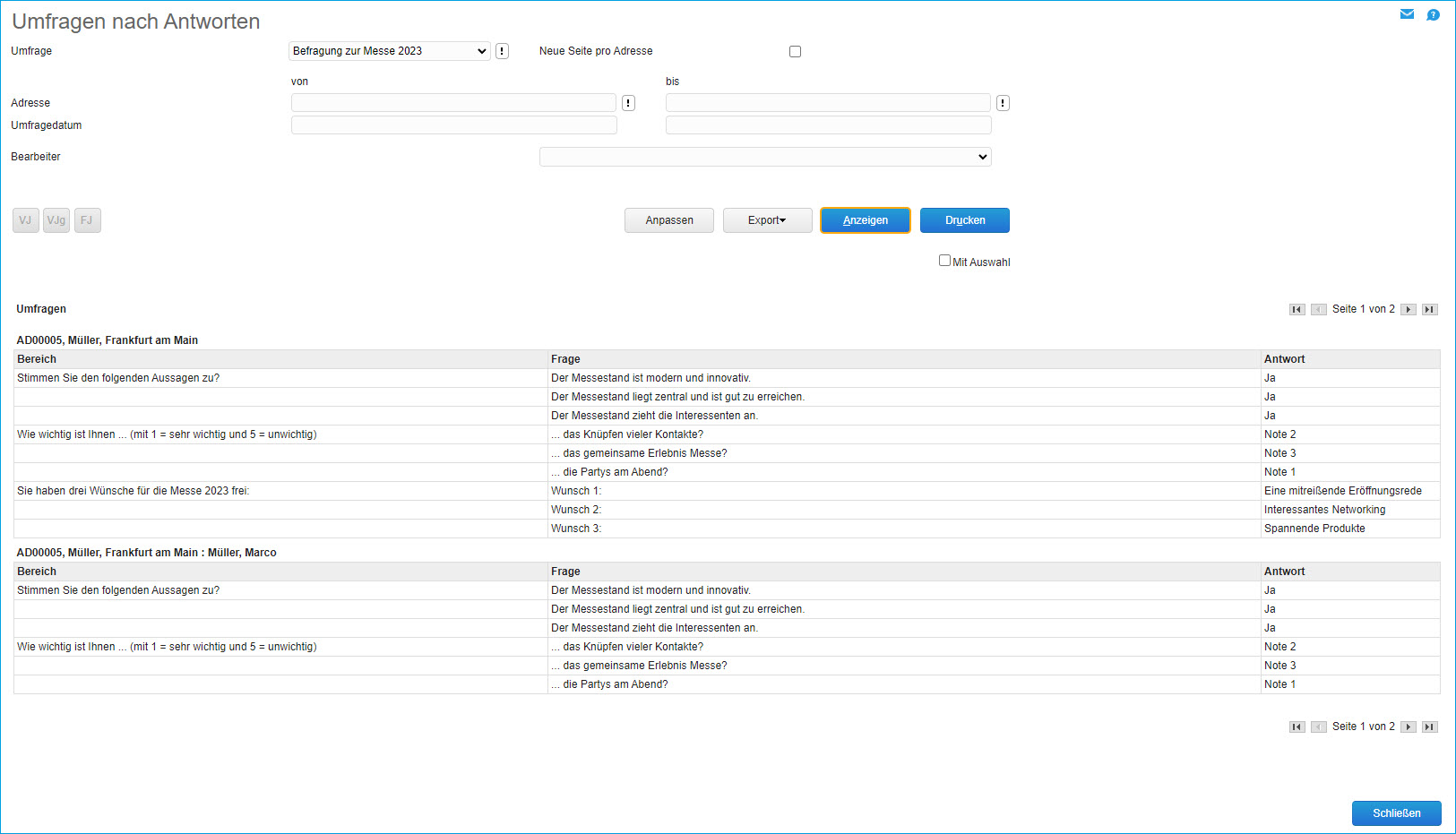1456x834 pixels.
Task: Click the Anpassen button
Action: pos(669,220)
